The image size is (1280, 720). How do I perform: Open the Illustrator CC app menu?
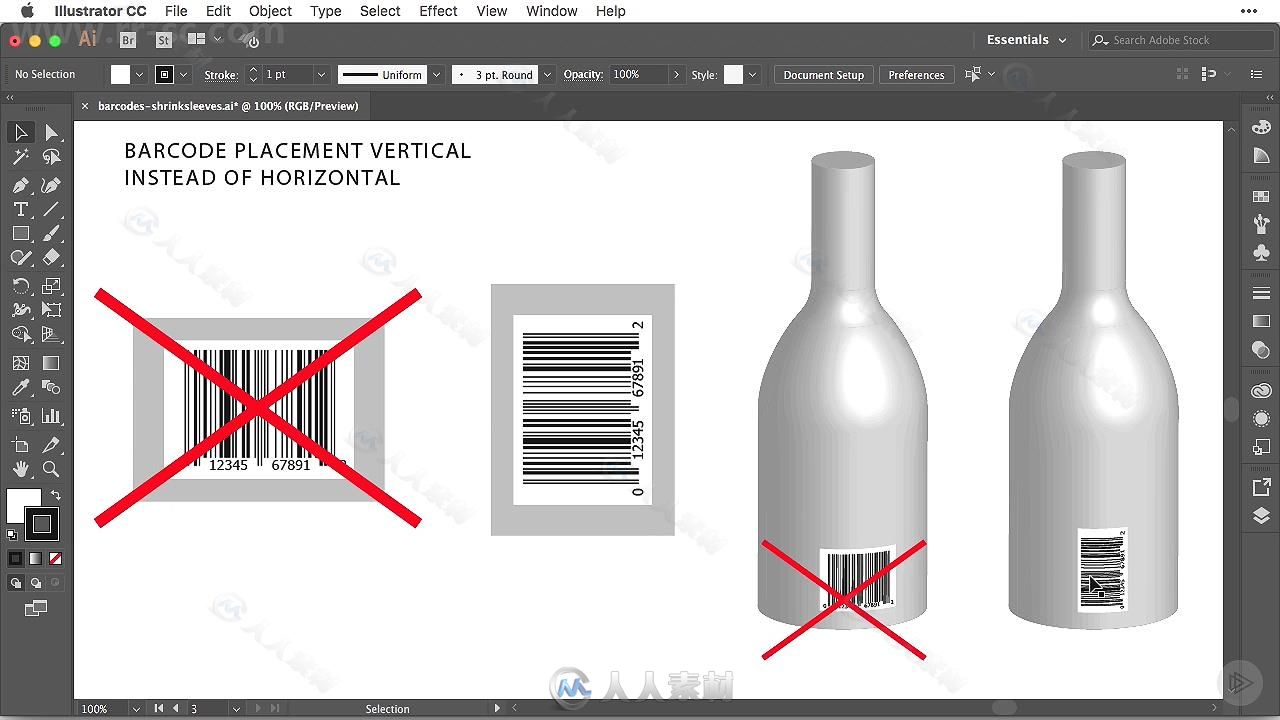(100, 11)
